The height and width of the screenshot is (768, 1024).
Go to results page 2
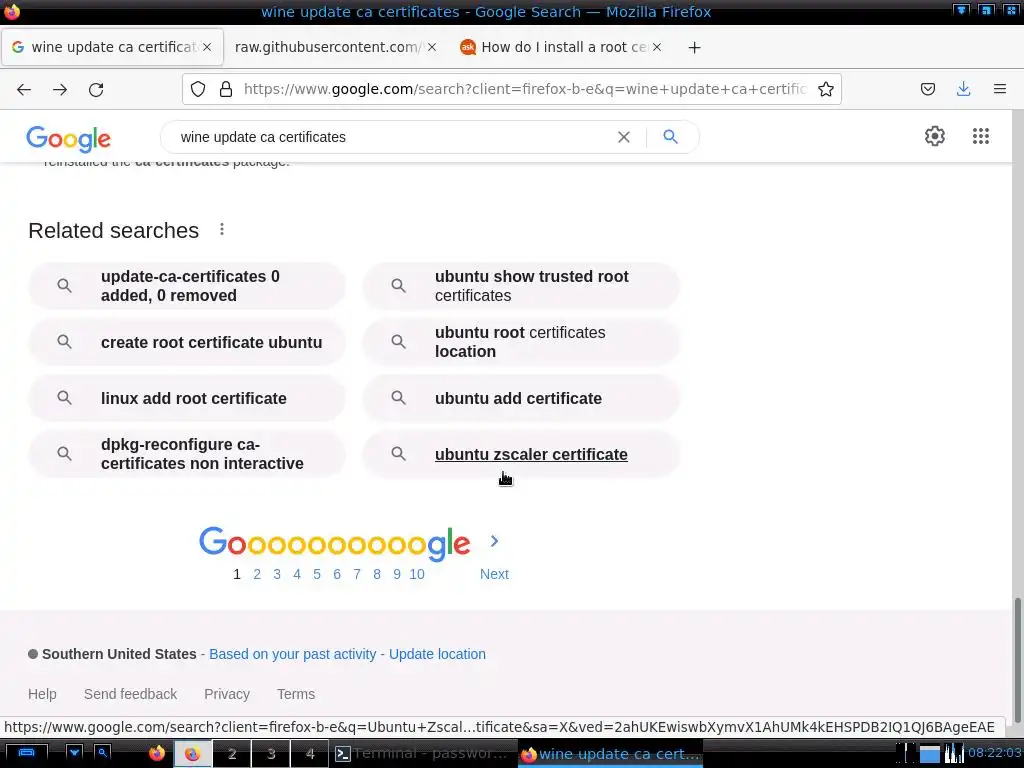257,574
